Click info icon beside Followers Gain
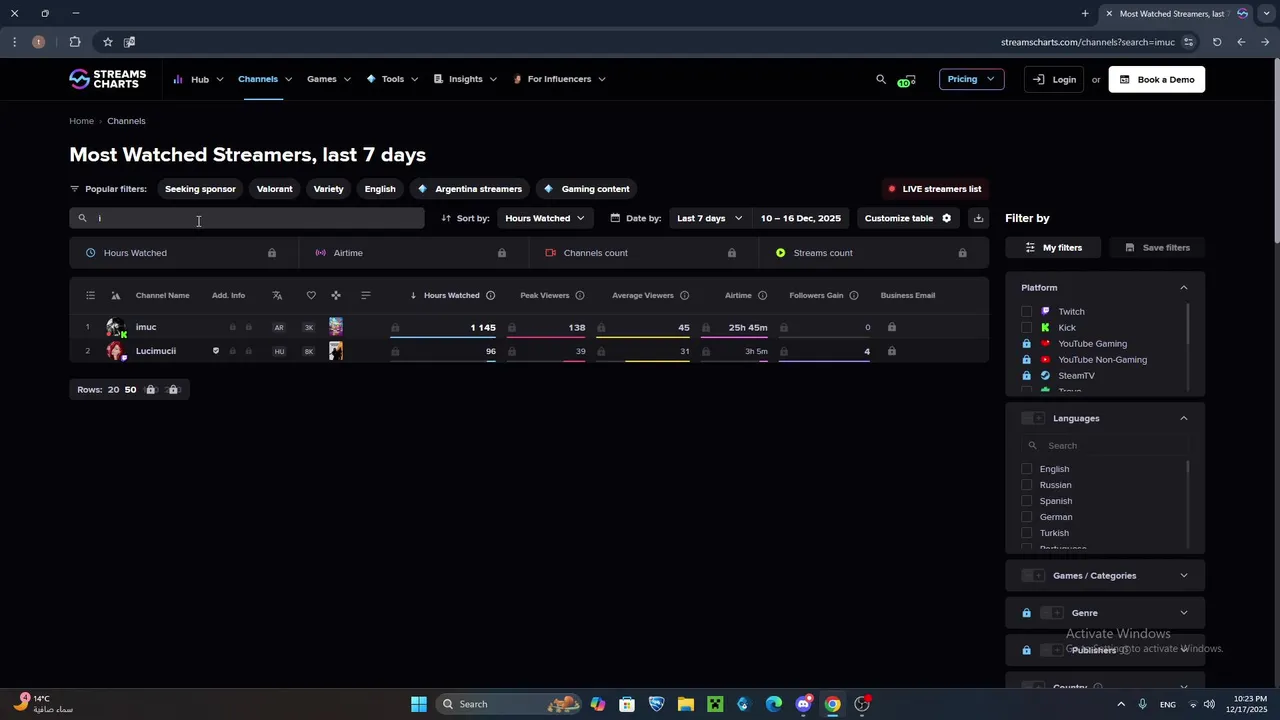 click(854, 295)
